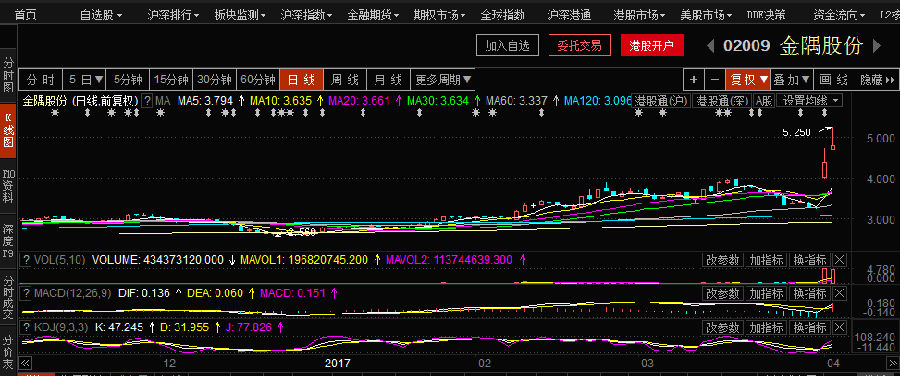The image size is (900, 376).
Task: Click the red 港股开户 button
Action: pos(652,45)
